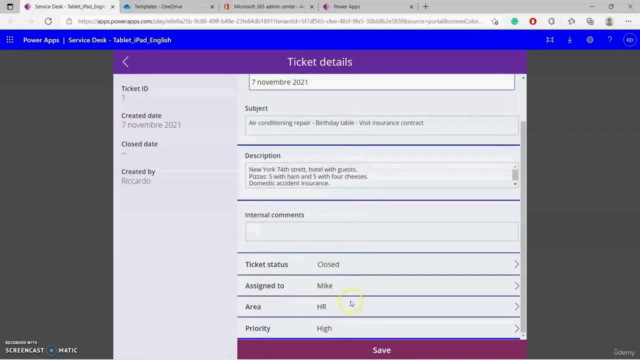Click the form's vertical scrollbar thumb
This screenshot has width=640, height=360.
(523, 227)
